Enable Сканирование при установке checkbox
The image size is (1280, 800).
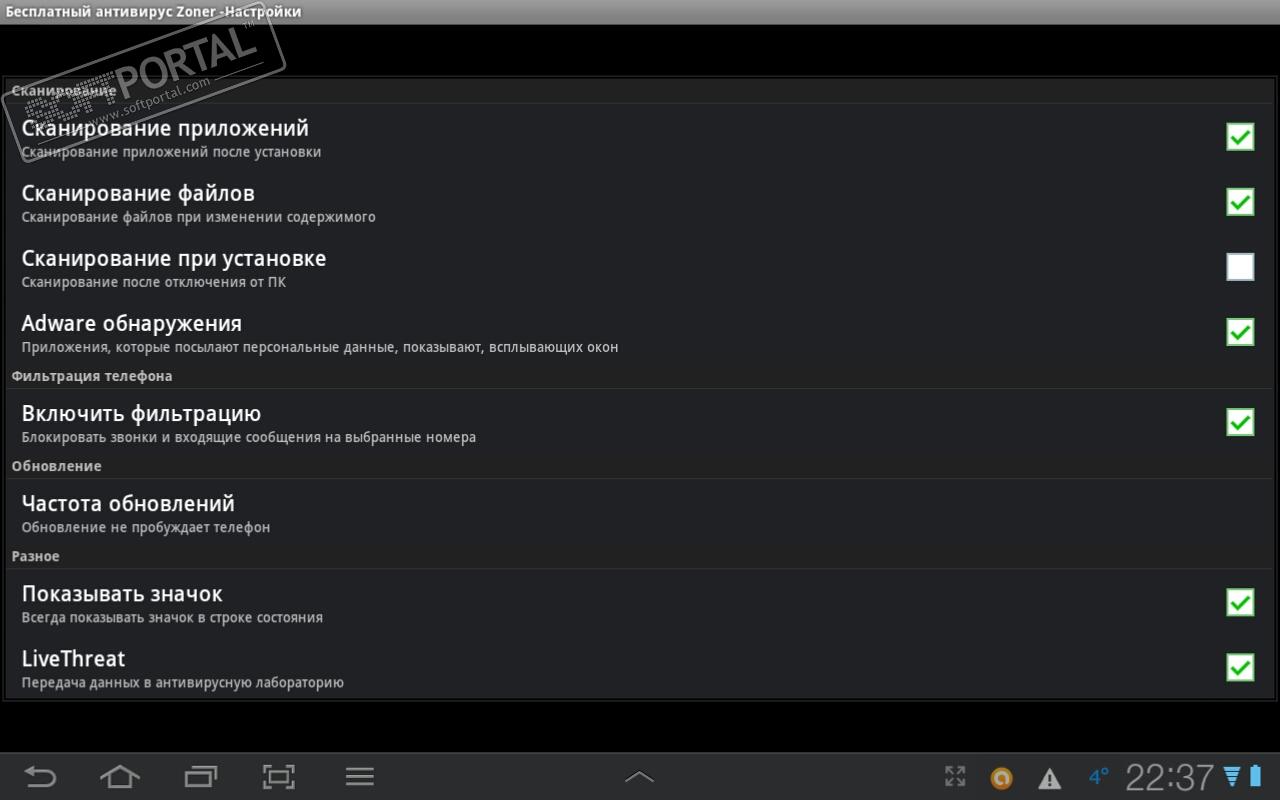pos(1240,267)
